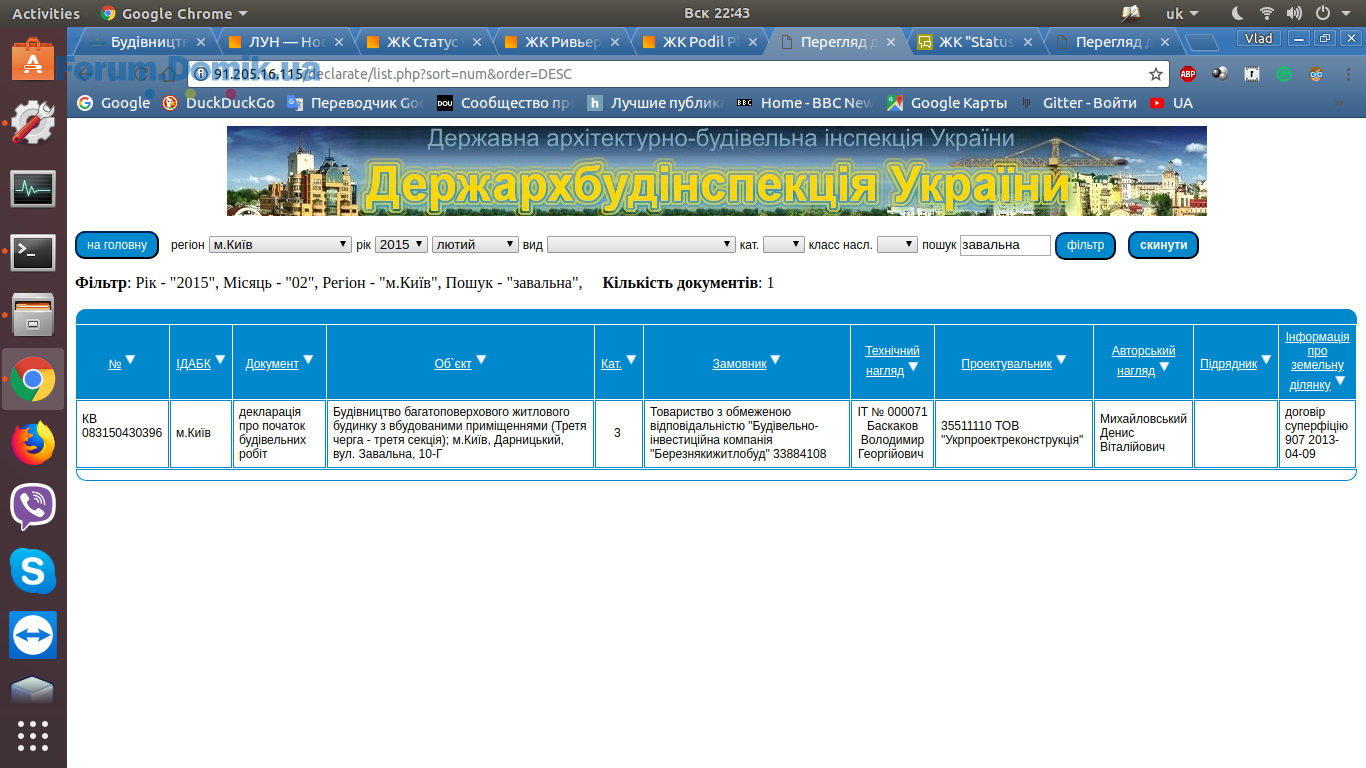Reset filters with скинути button

pos(1163,245)
